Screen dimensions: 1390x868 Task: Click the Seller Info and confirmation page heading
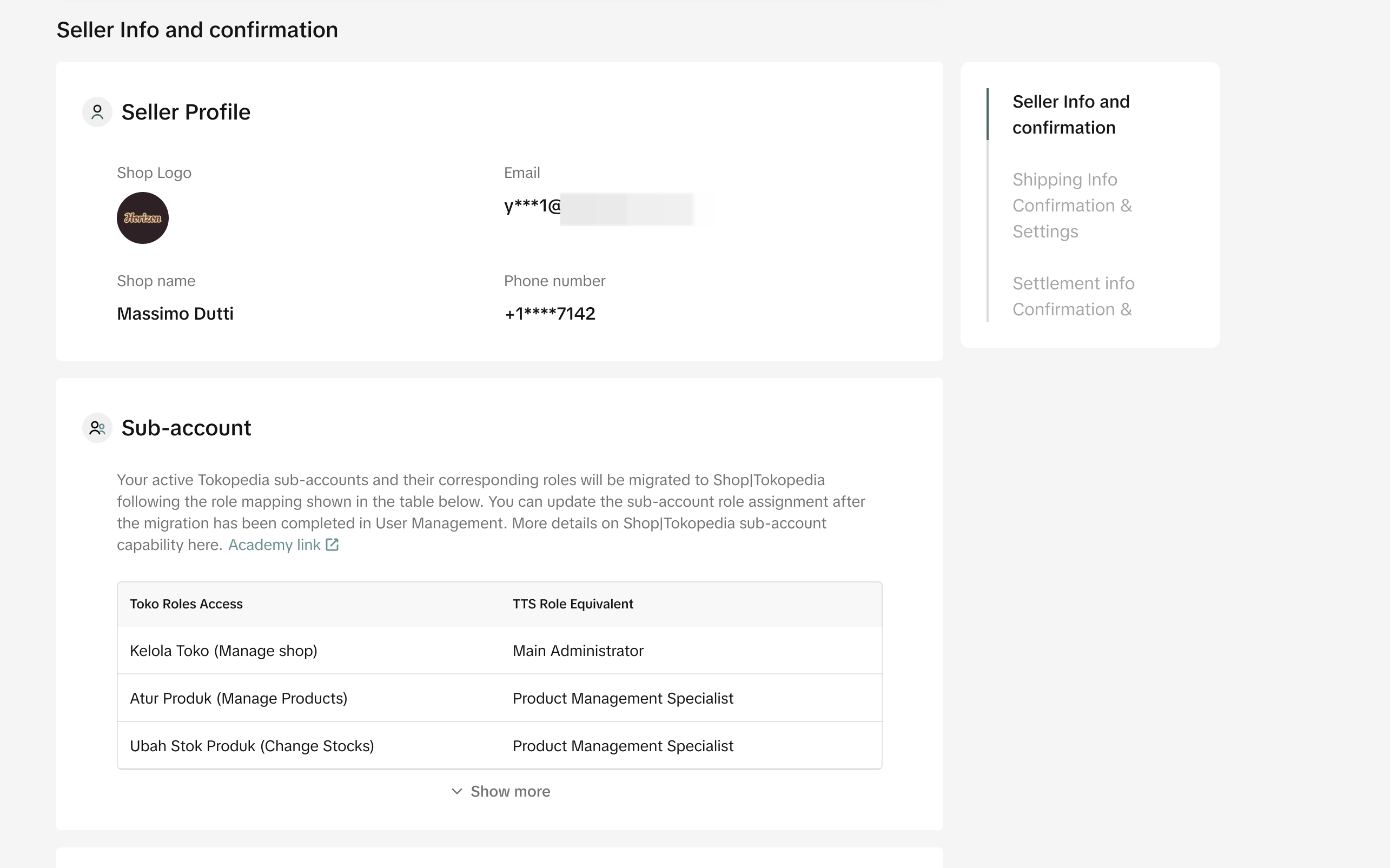point(197,30)
